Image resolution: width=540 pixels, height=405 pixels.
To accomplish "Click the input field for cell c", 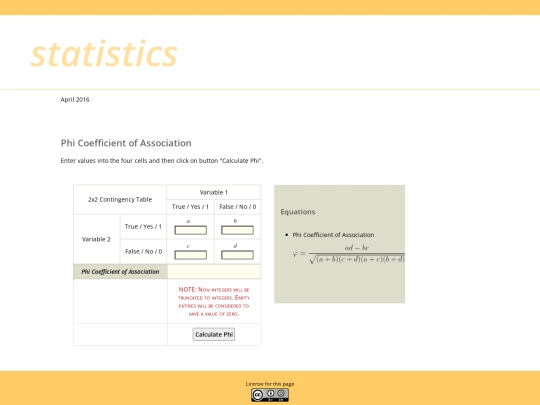I will pyautogui.click(x=190, y=255).
